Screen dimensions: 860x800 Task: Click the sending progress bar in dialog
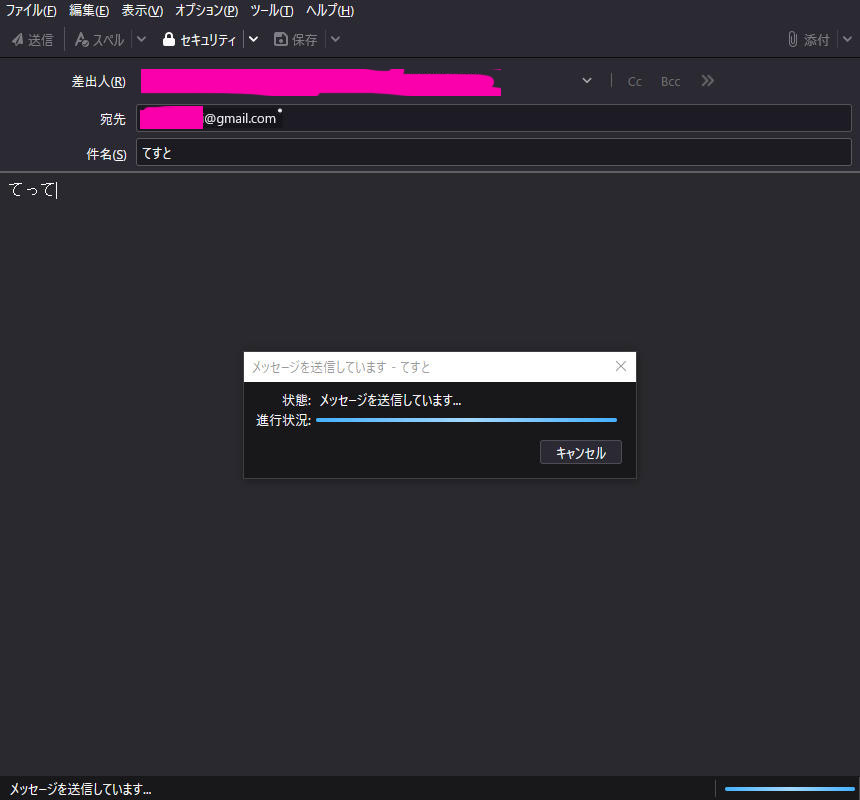tap(466, 420)
